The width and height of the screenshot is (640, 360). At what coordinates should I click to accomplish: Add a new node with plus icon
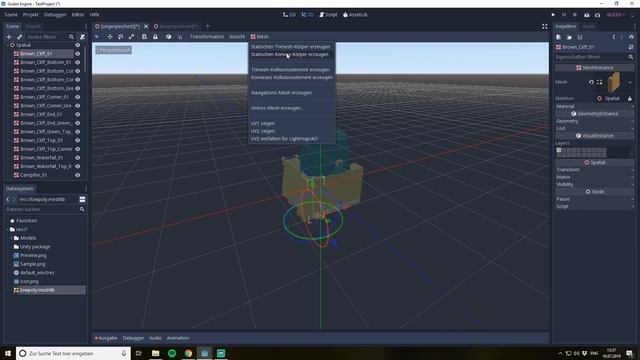[9, 37]
